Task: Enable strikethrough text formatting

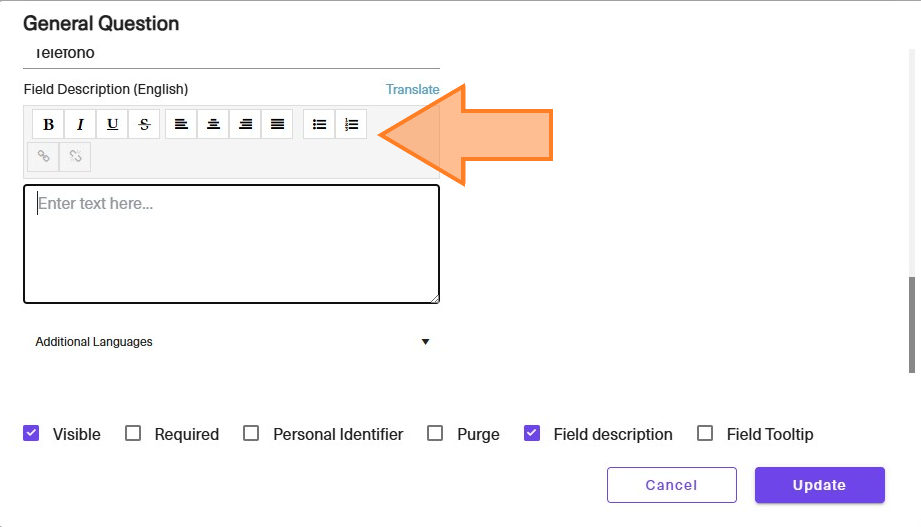Action: [x=144, y=124]
